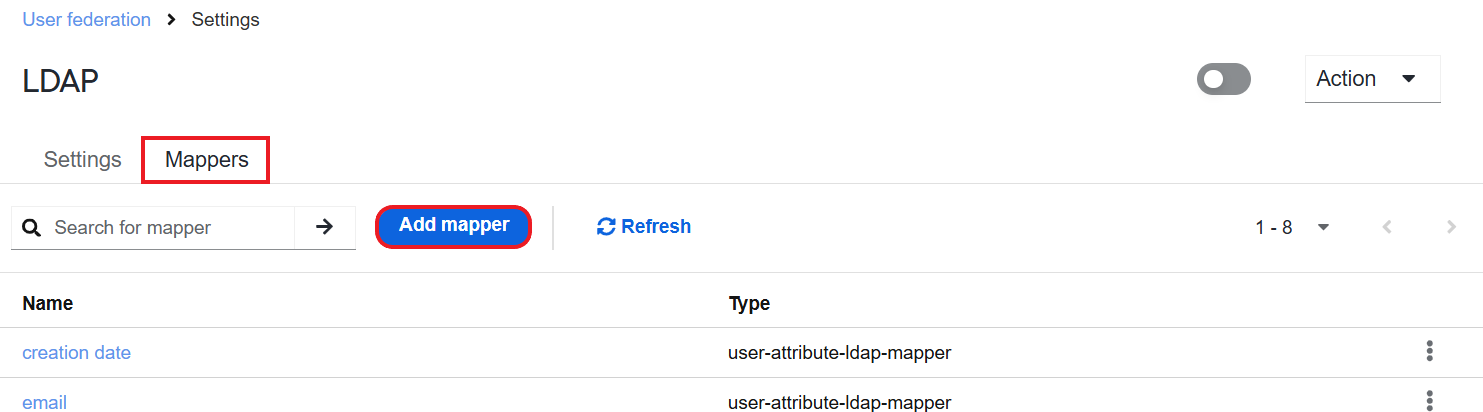
Task: Go back to User federation breadcrumb
Action: coord(87,20)
